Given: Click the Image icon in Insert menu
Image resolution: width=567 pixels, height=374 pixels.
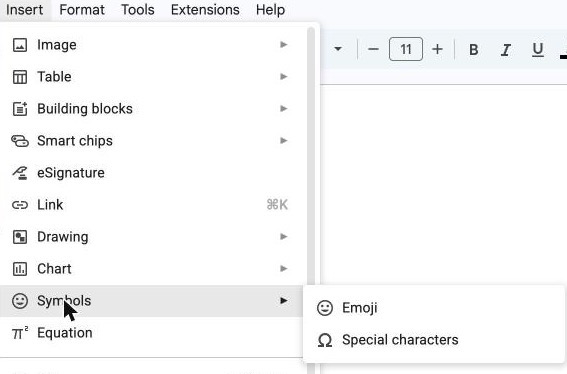Looking at the screenshot, I should 20,45.
